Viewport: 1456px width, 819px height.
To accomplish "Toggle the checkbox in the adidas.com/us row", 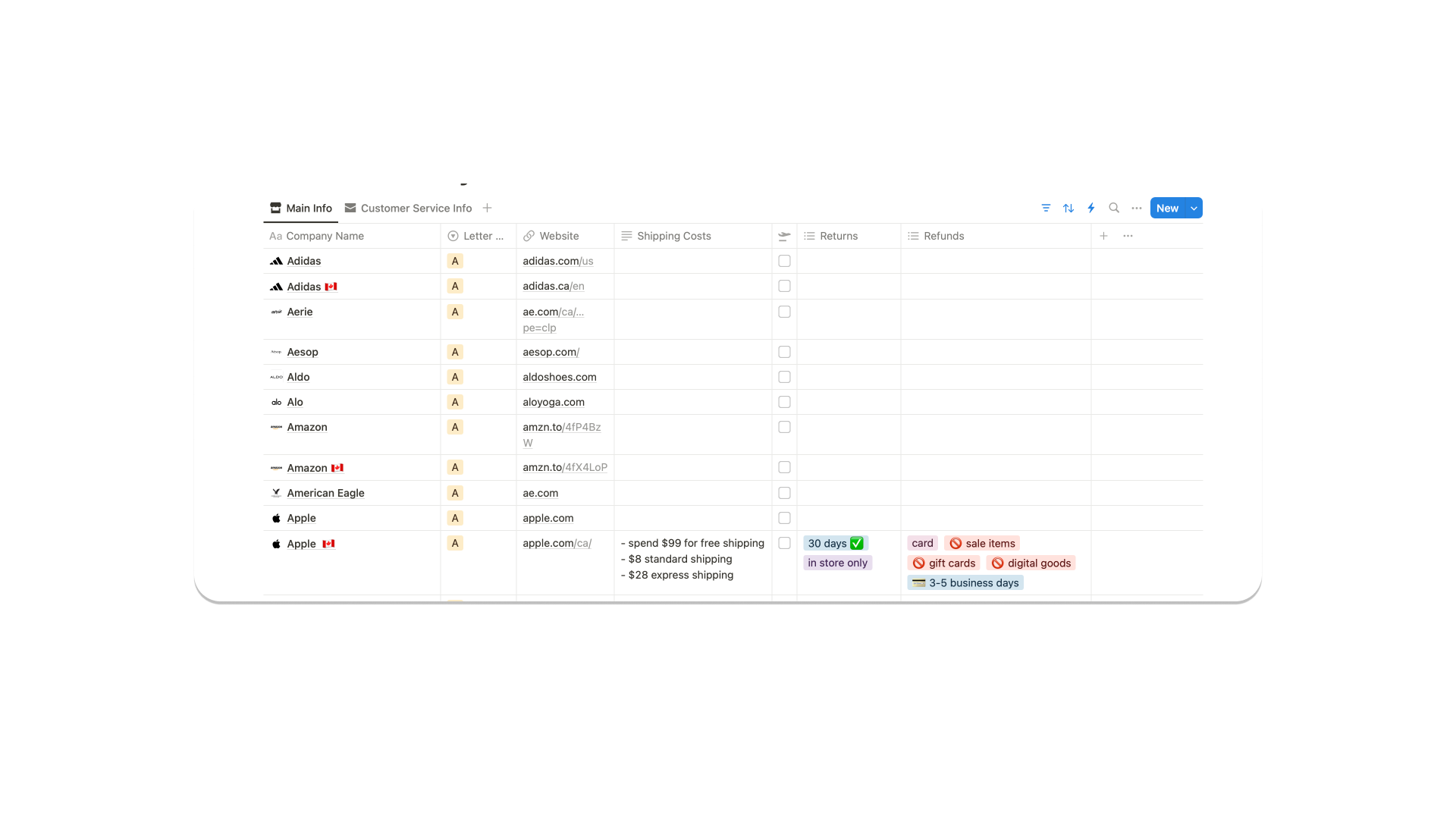I will [x=784, y=261].
